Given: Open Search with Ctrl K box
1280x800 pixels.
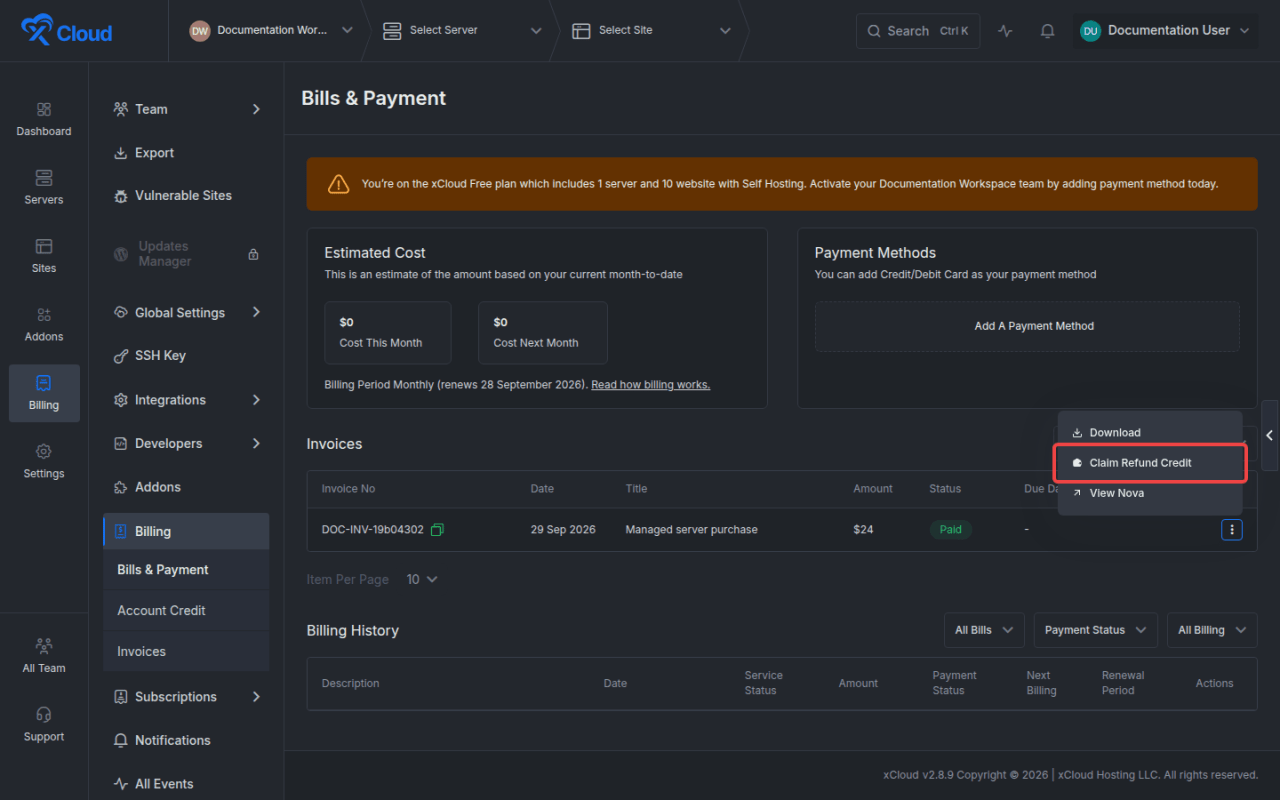Looking at the screenshot, I should tap(918, 31).
